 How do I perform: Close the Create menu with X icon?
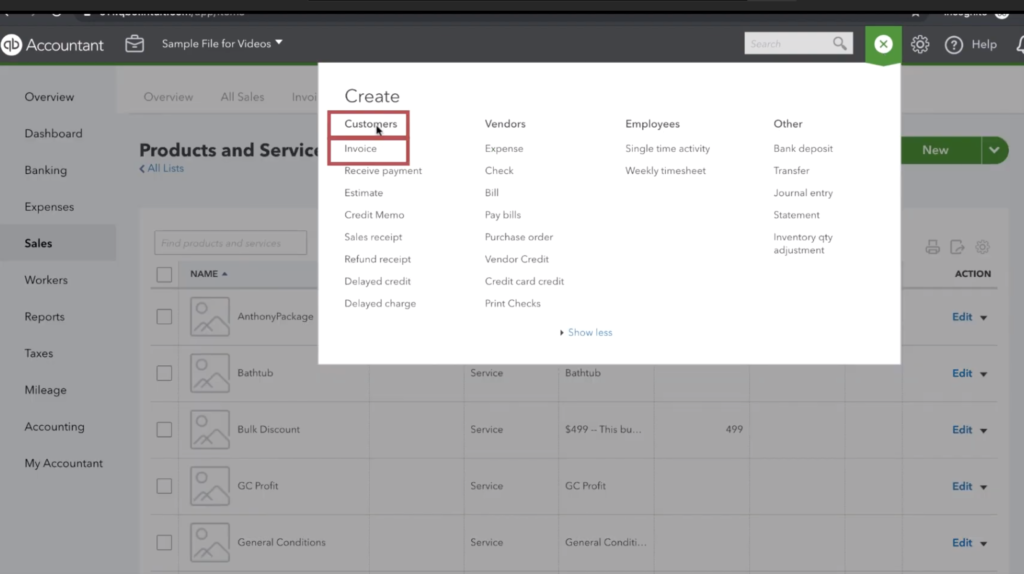coord(883,44)
